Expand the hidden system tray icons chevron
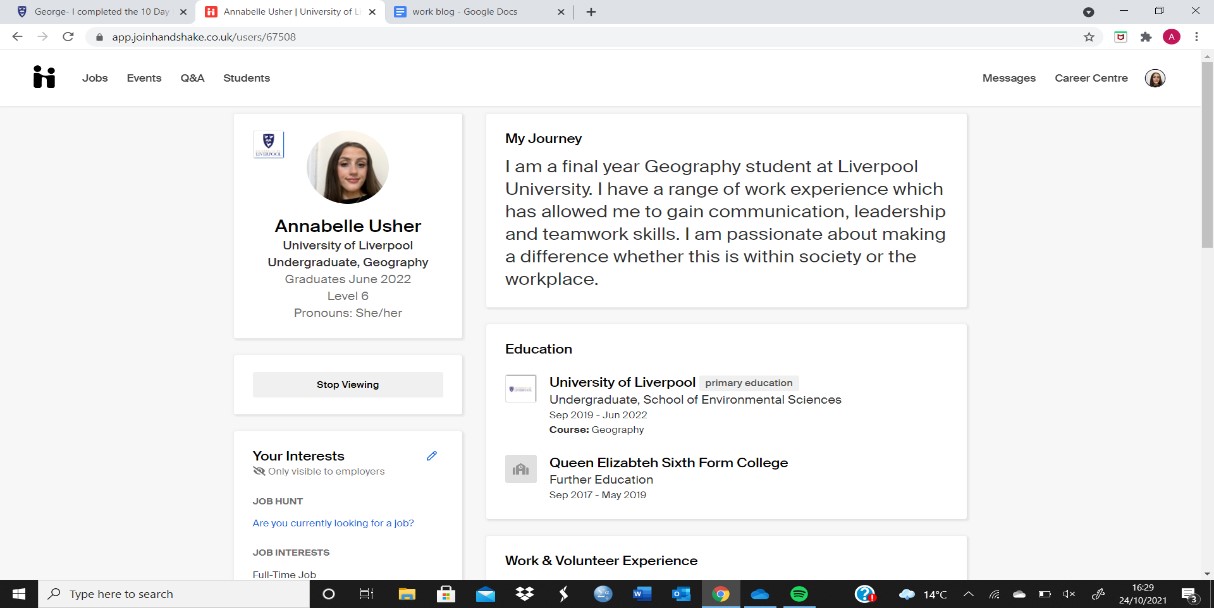 pyautogui.click(x=968, y=594)
